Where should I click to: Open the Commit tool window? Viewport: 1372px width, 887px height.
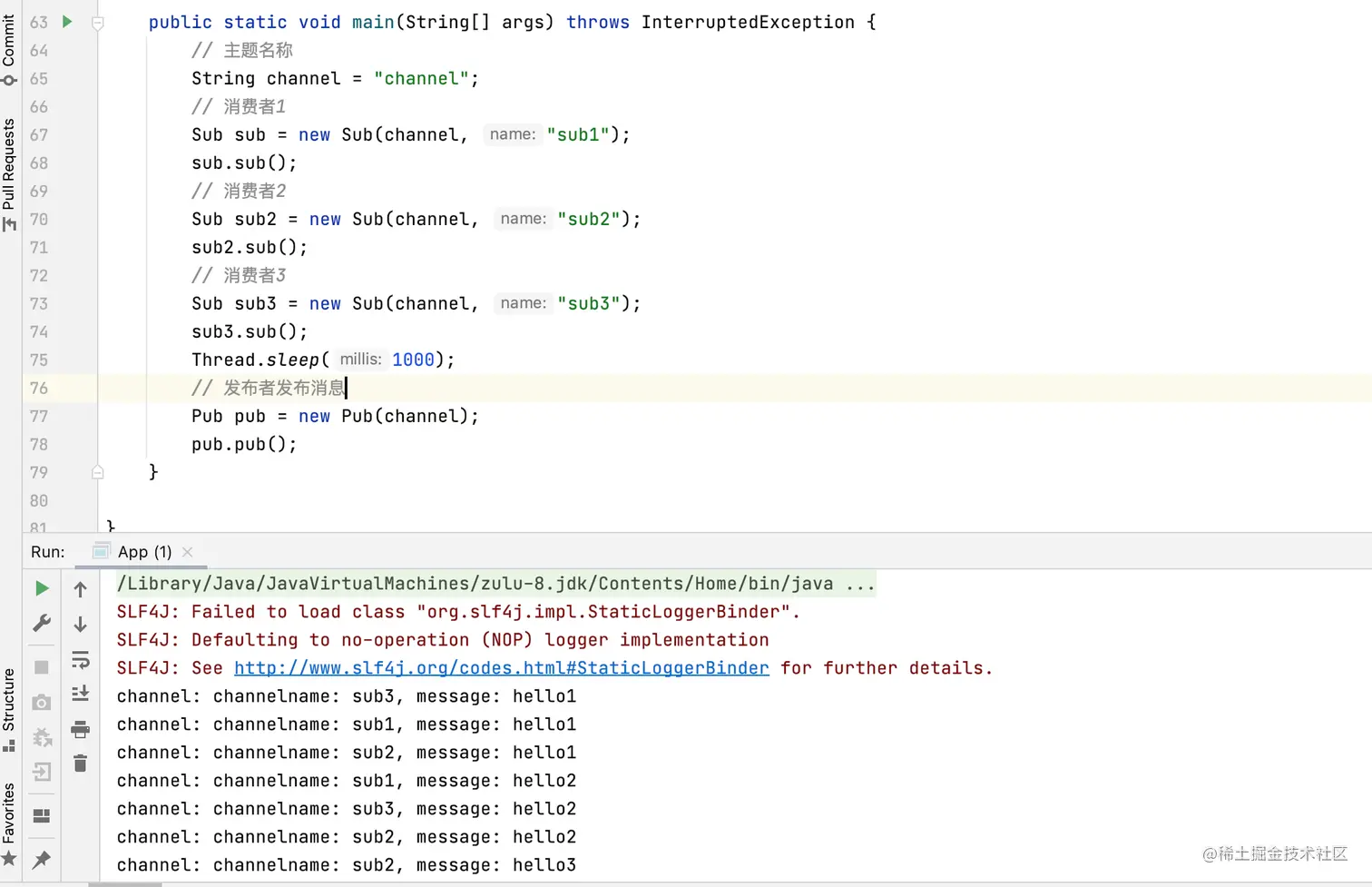point(9,49)
